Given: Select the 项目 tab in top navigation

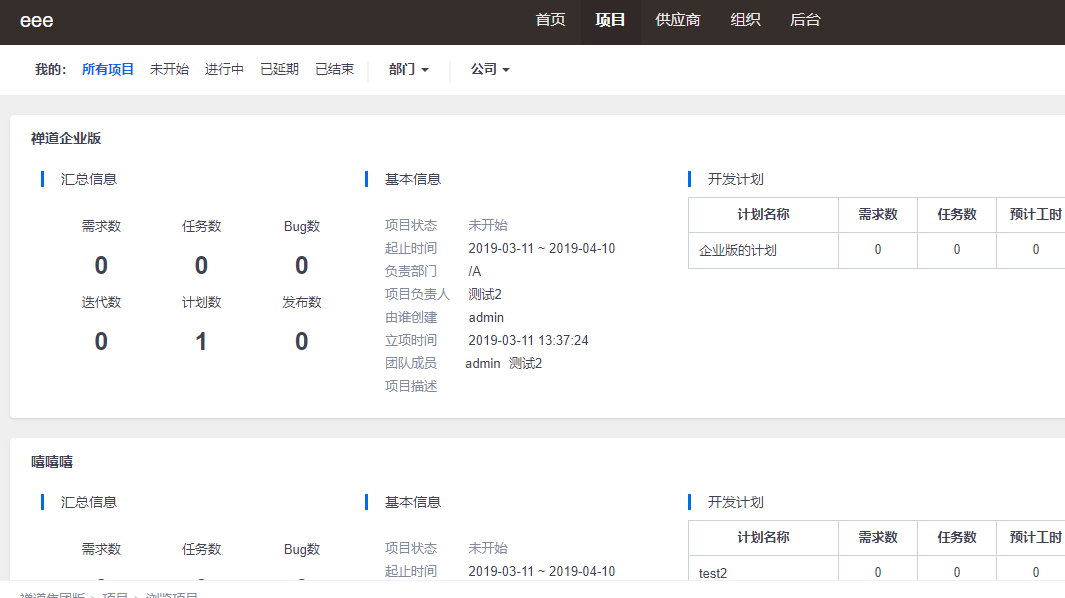Looking at the screenshot, I should click(610, 20).
